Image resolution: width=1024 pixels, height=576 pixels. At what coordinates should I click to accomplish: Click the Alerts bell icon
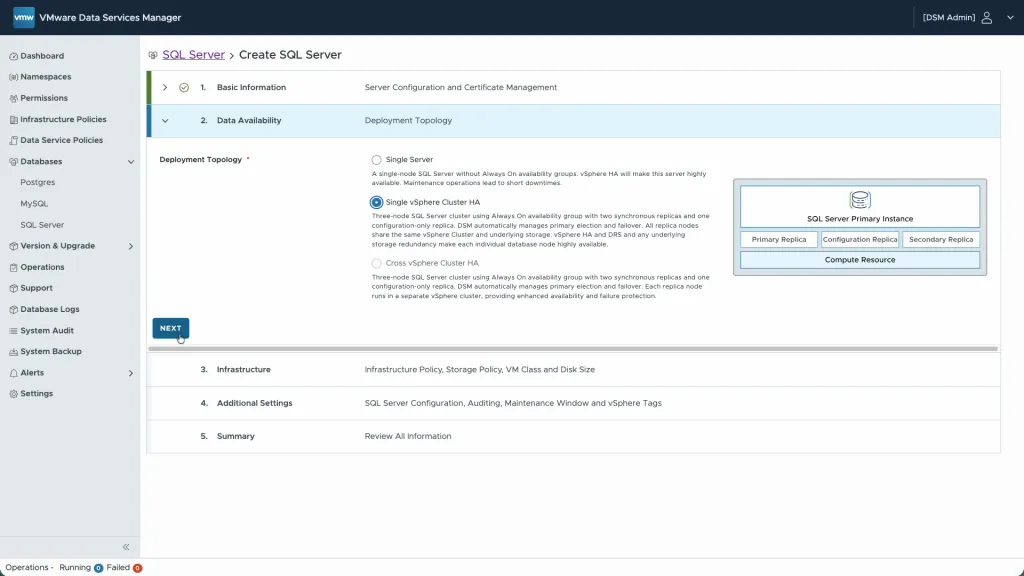[13, 373]
